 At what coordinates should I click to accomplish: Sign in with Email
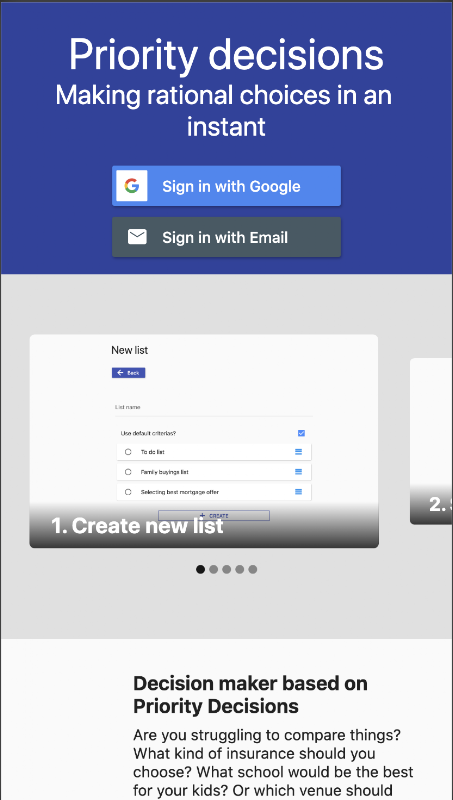226,237
